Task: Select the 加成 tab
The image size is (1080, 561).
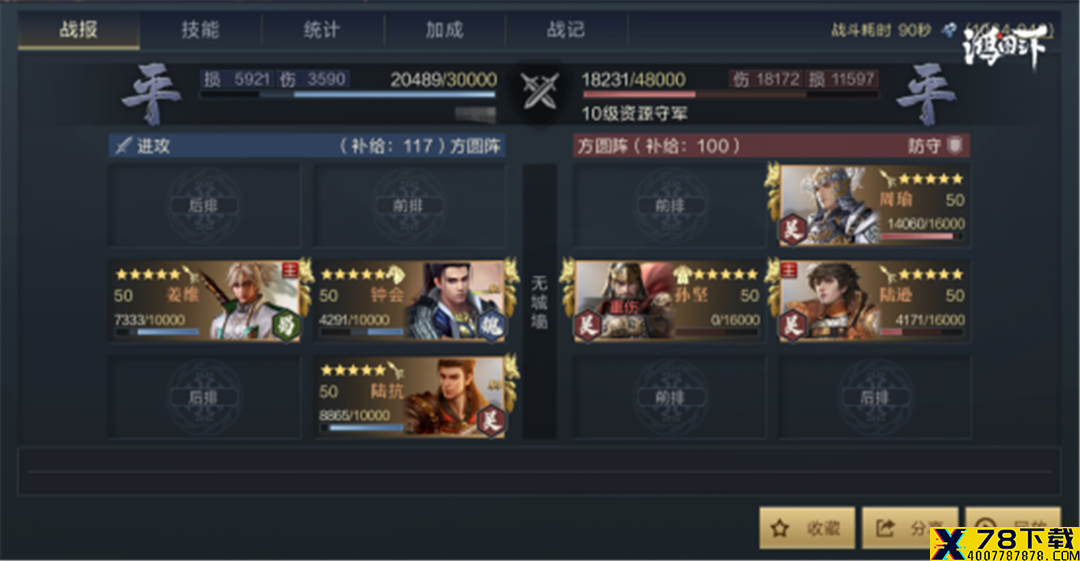Action: [444, 30]
